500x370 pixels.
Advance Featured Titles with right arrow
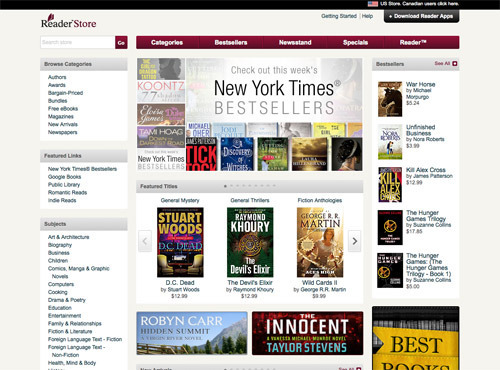(x=355, y=241)
